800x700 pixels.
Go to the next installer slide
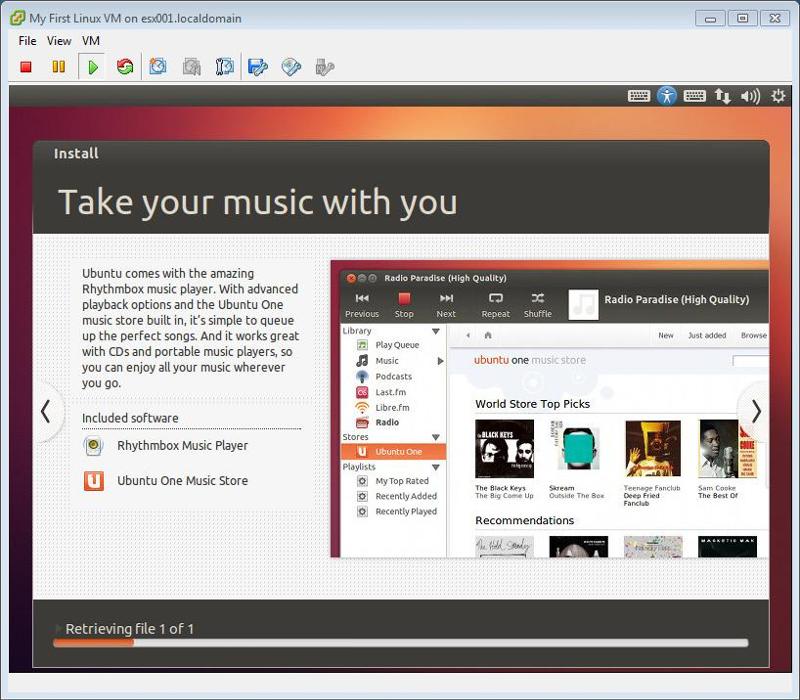[x=756, y=411]
